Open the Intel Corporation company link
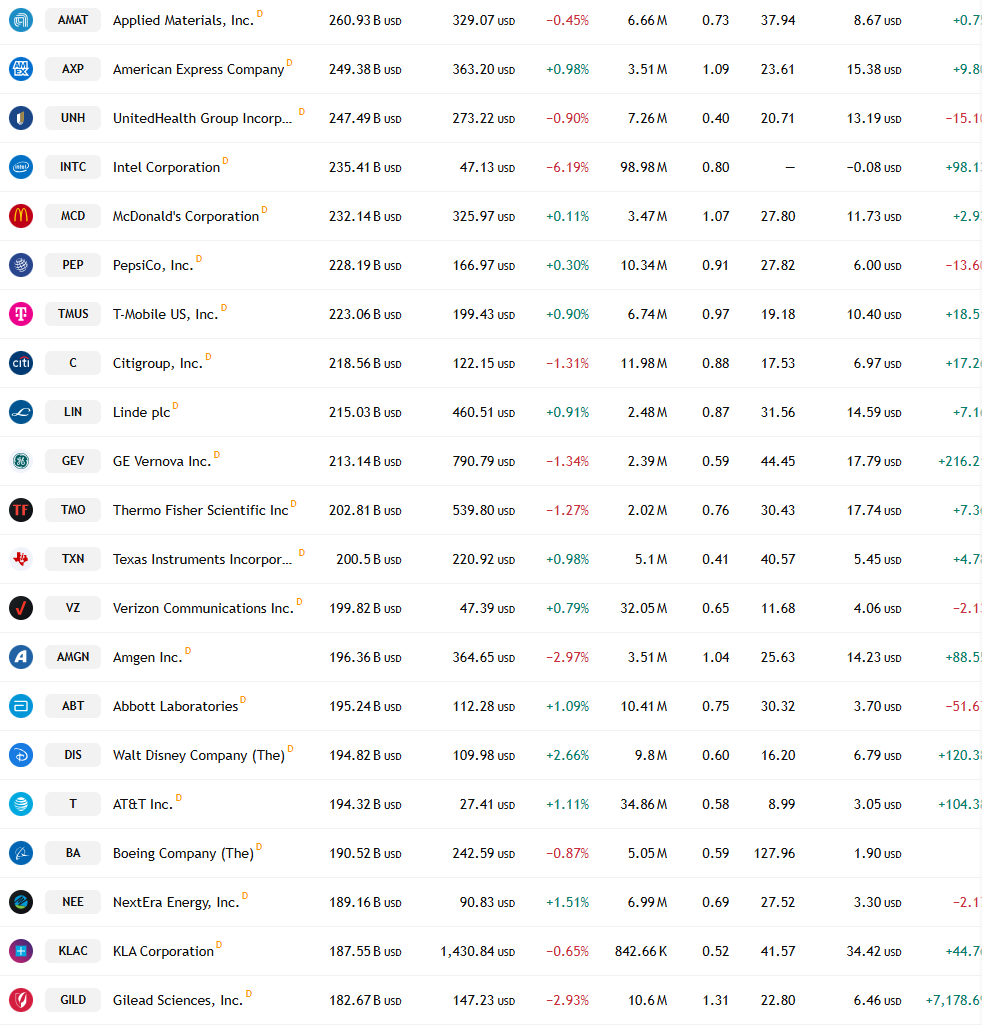This screenshot has width=982, height=1025. tap(166, 167)
